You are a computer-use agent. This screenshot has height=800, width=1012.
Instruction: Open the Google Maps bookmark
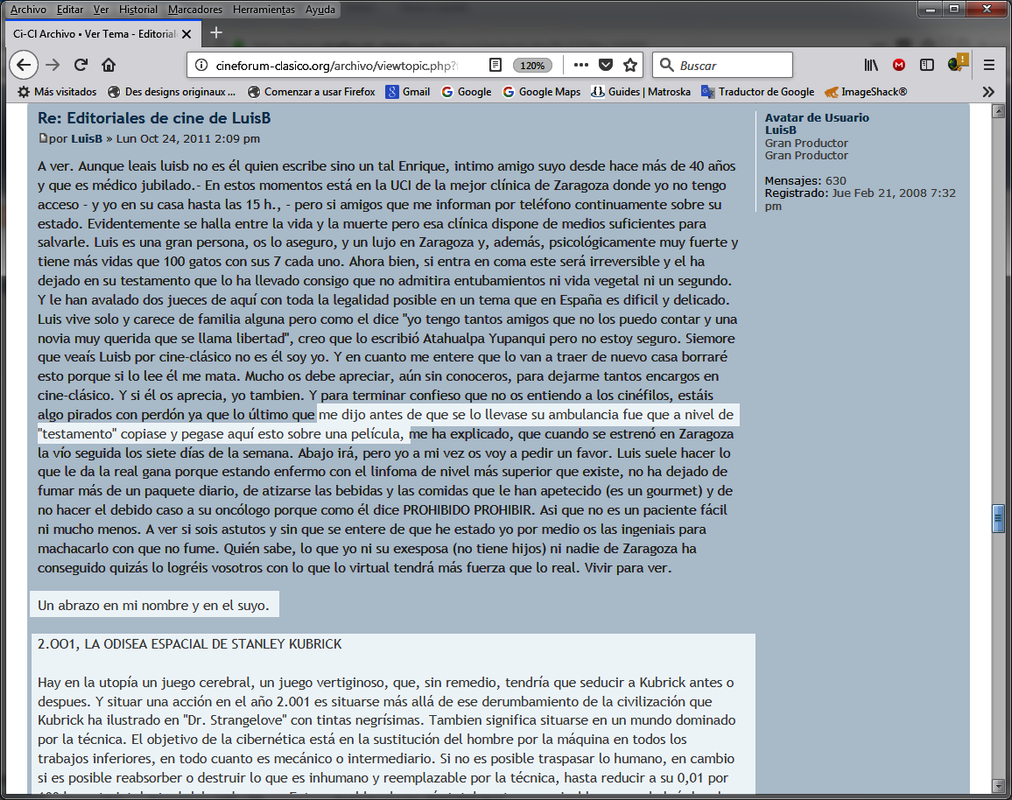[541, 92]
